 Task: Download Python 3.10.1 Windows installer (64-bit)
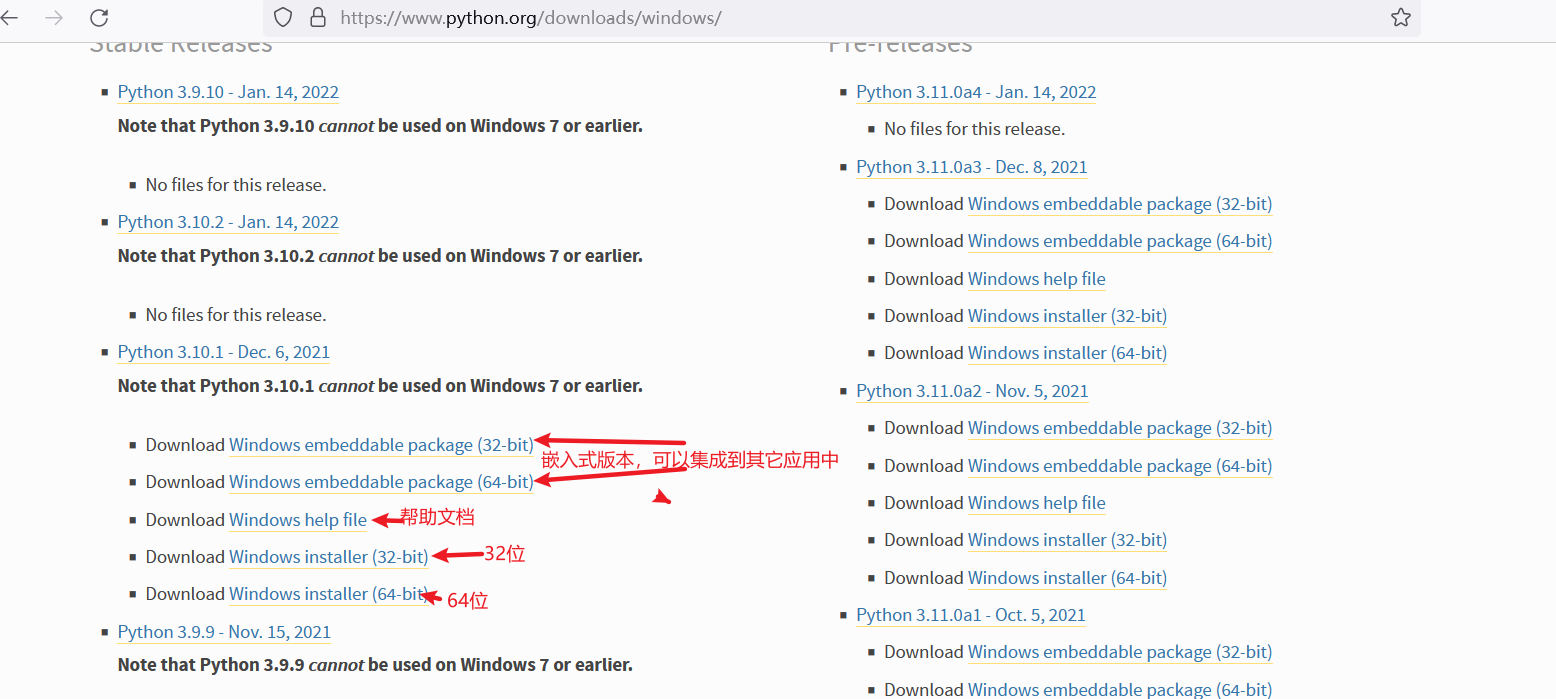coord(328,594)
